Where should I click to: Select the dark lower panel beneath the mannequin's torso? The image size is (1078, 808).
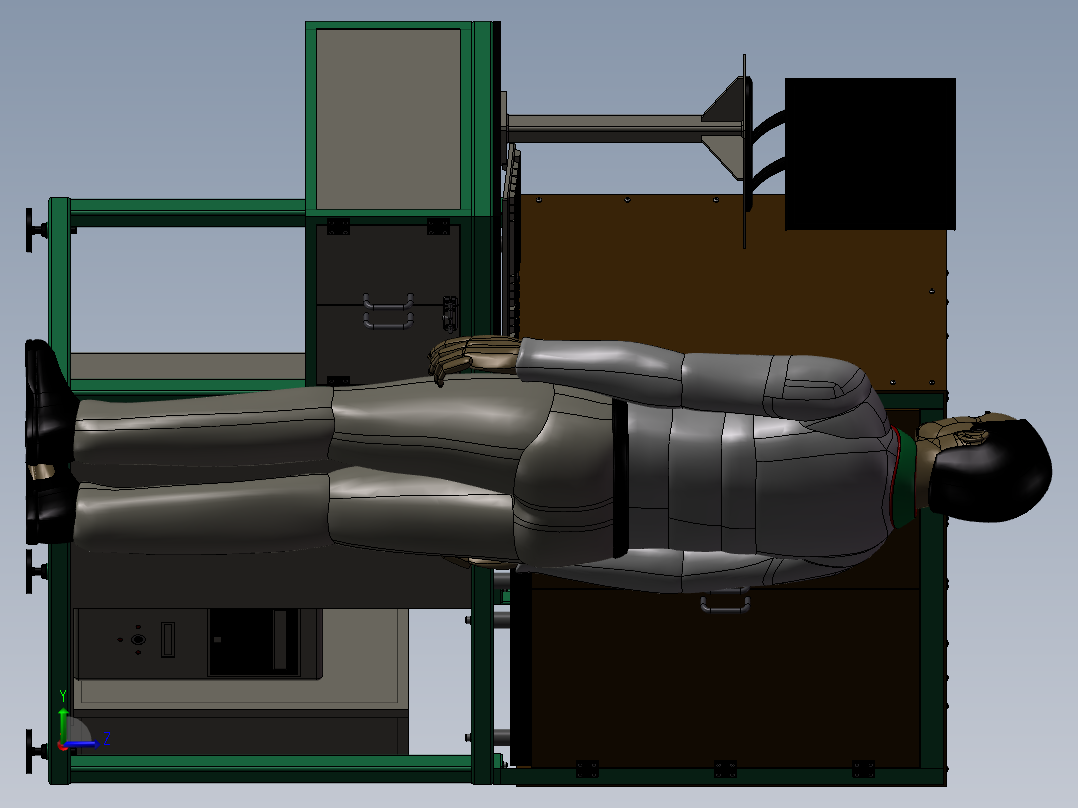(725, 677)
